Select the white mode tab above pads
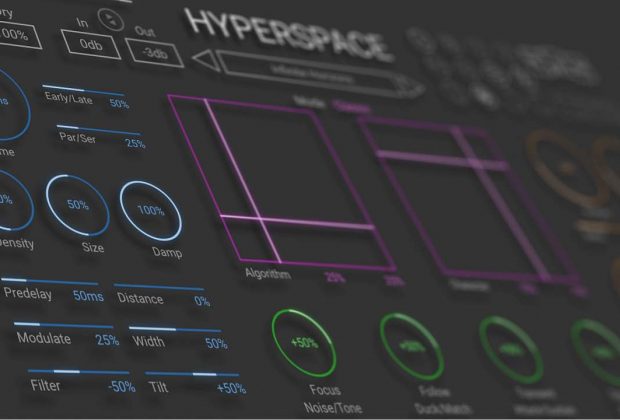620x420 pixels. point(310,102)
